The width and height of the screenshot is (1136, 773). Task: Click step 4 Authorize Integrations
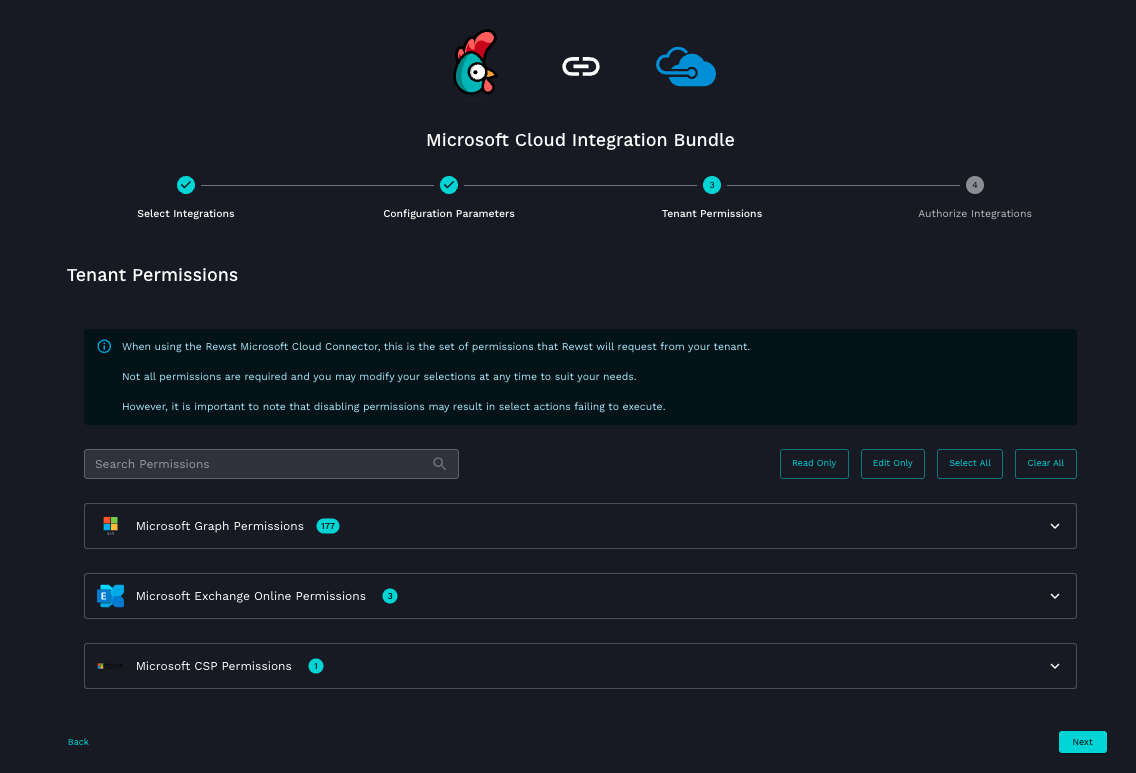[974, 185]
